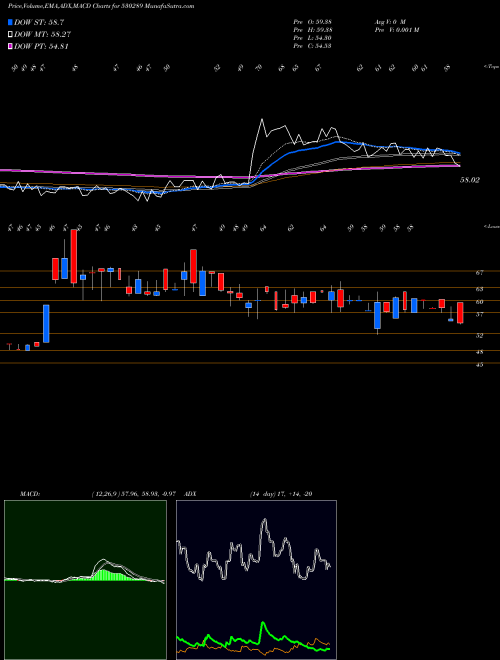Select the 'DOW PT: 54.81' label
The image size is (500, 660).
41,46
